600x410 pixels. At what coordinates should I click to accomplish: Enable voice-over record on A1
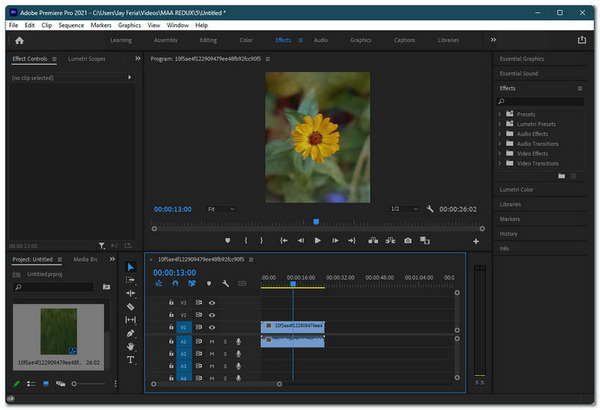pos(238,341)
